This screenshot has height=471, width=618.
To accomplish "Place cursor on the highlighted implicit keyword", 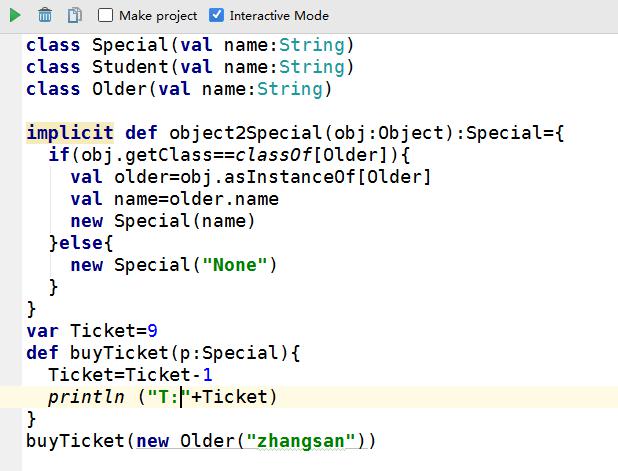I will [x=70, y=132].
